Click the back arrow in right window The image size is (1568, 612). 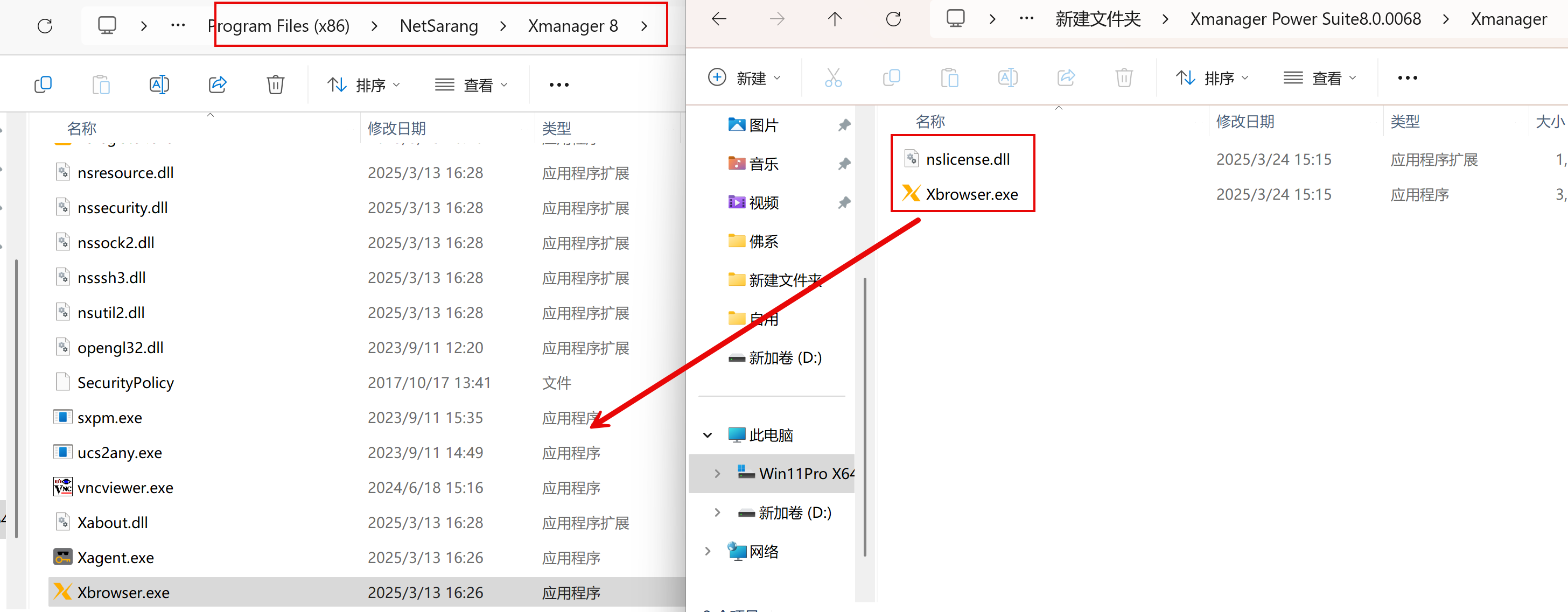719,19
